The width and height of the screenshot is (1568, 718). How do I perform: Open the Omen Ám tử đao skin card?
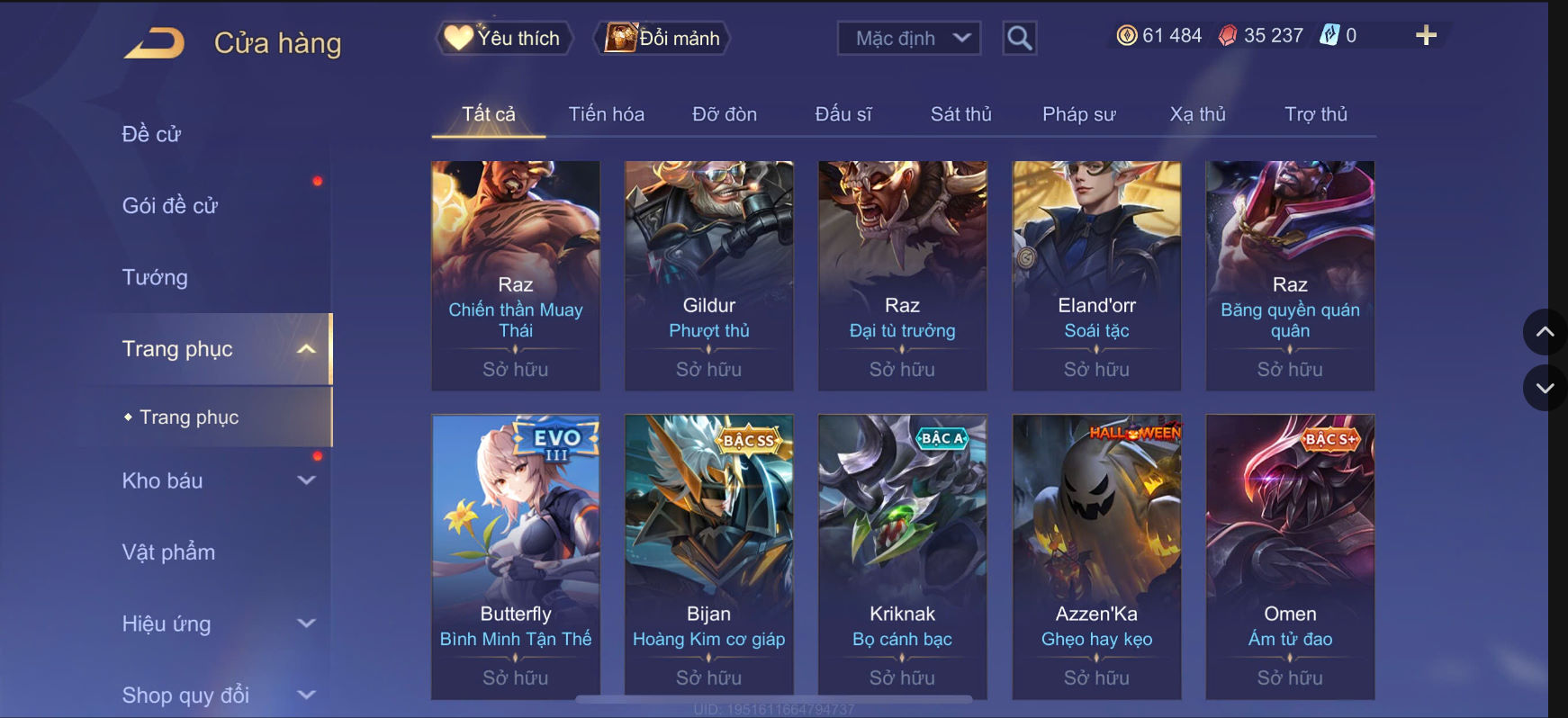(x=1290, y=557)
